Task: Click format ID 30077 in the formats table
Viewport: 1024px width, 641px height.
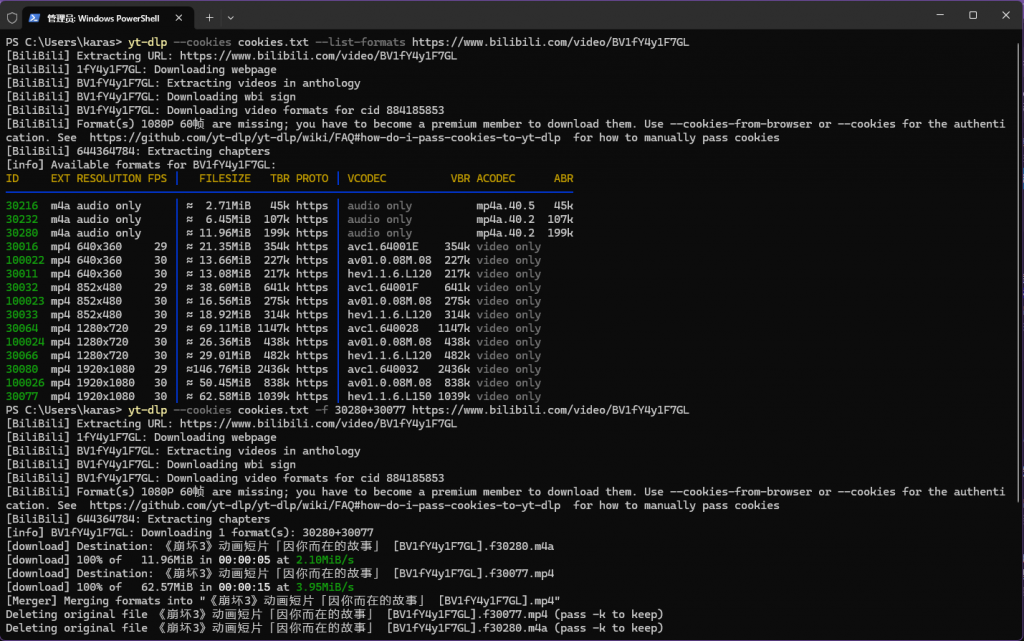Action: click(22, 396)
